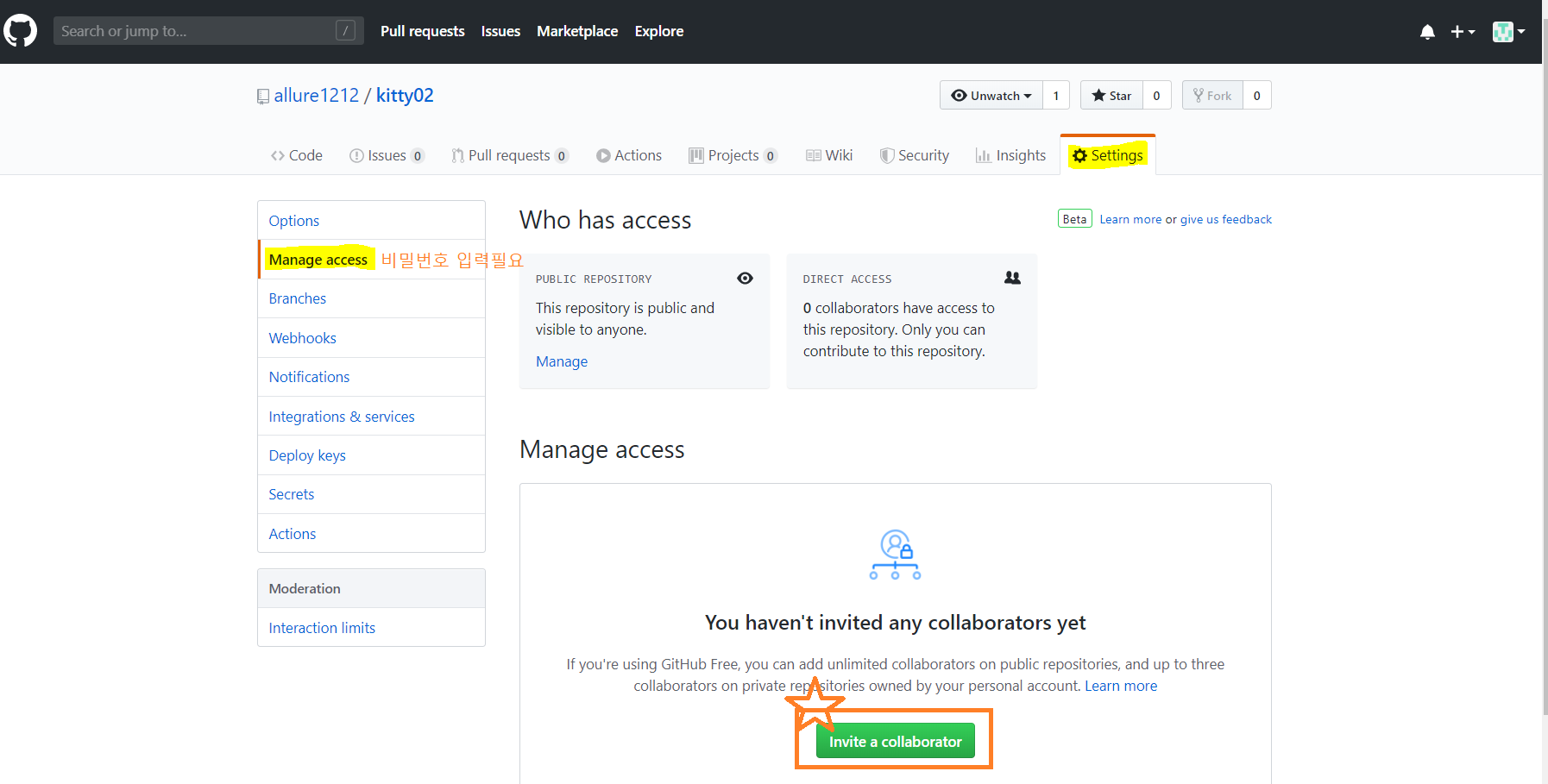Viewport: 1548px width, 784px height.
Task: Open Actions in settings sidebar
Action: 372,534
